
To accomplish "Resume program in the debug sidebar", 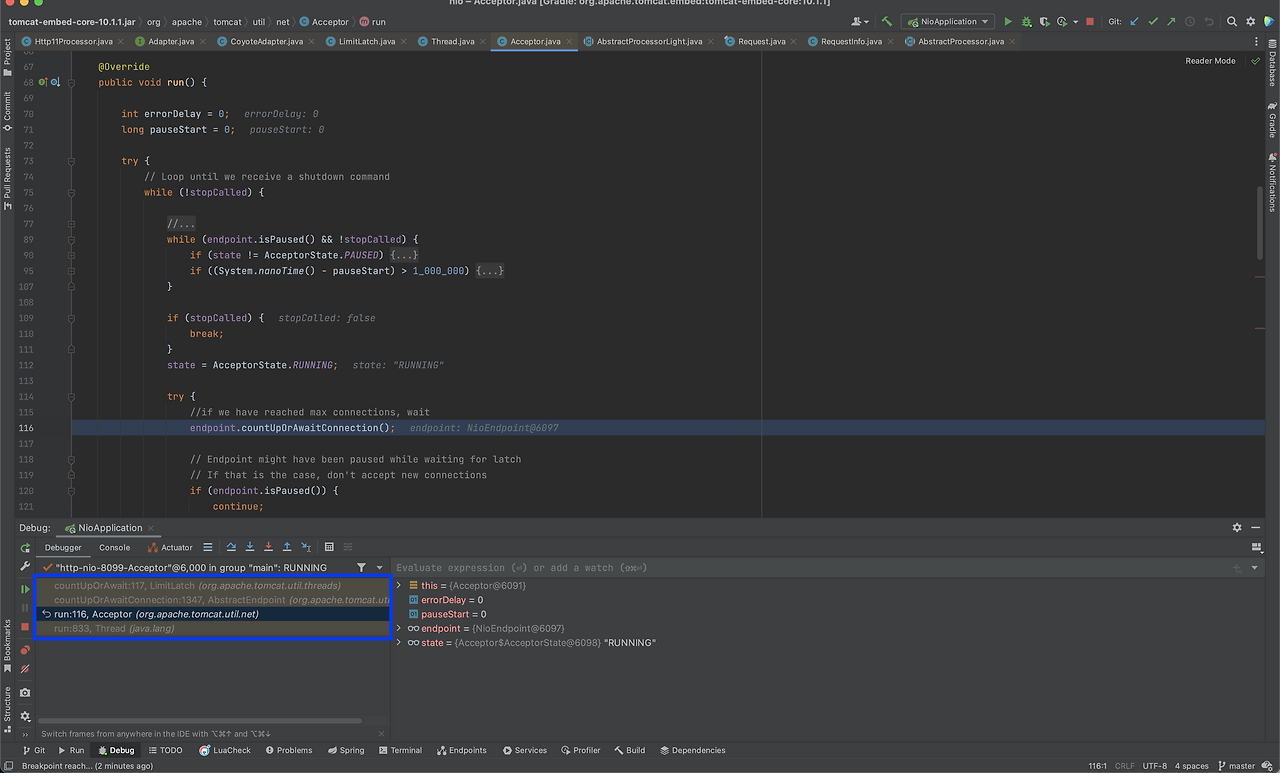I will [x=25, y=589].
